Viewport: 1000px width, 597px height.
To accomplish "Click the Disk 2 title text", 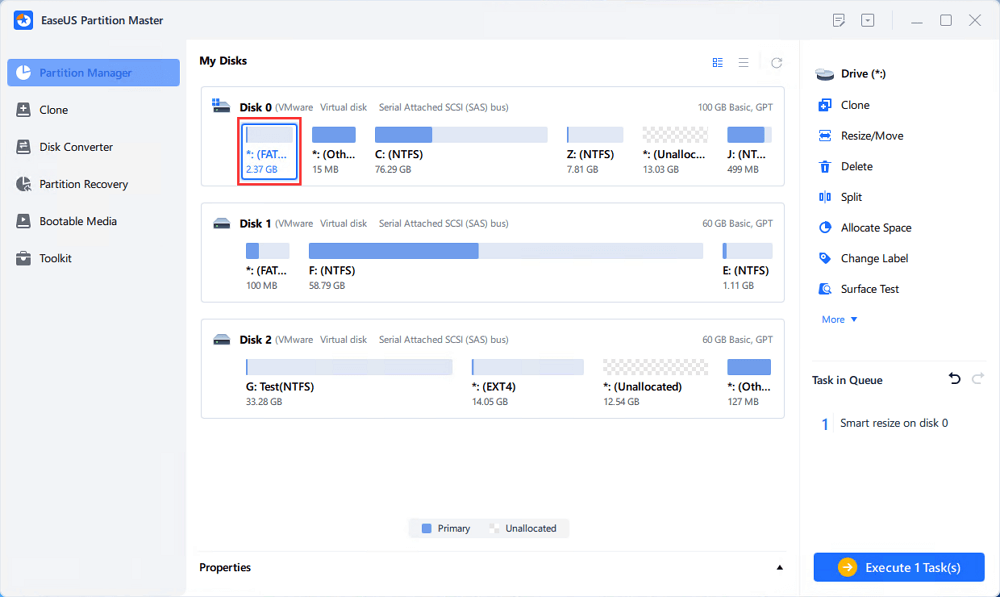I will [x=255, y=339].
